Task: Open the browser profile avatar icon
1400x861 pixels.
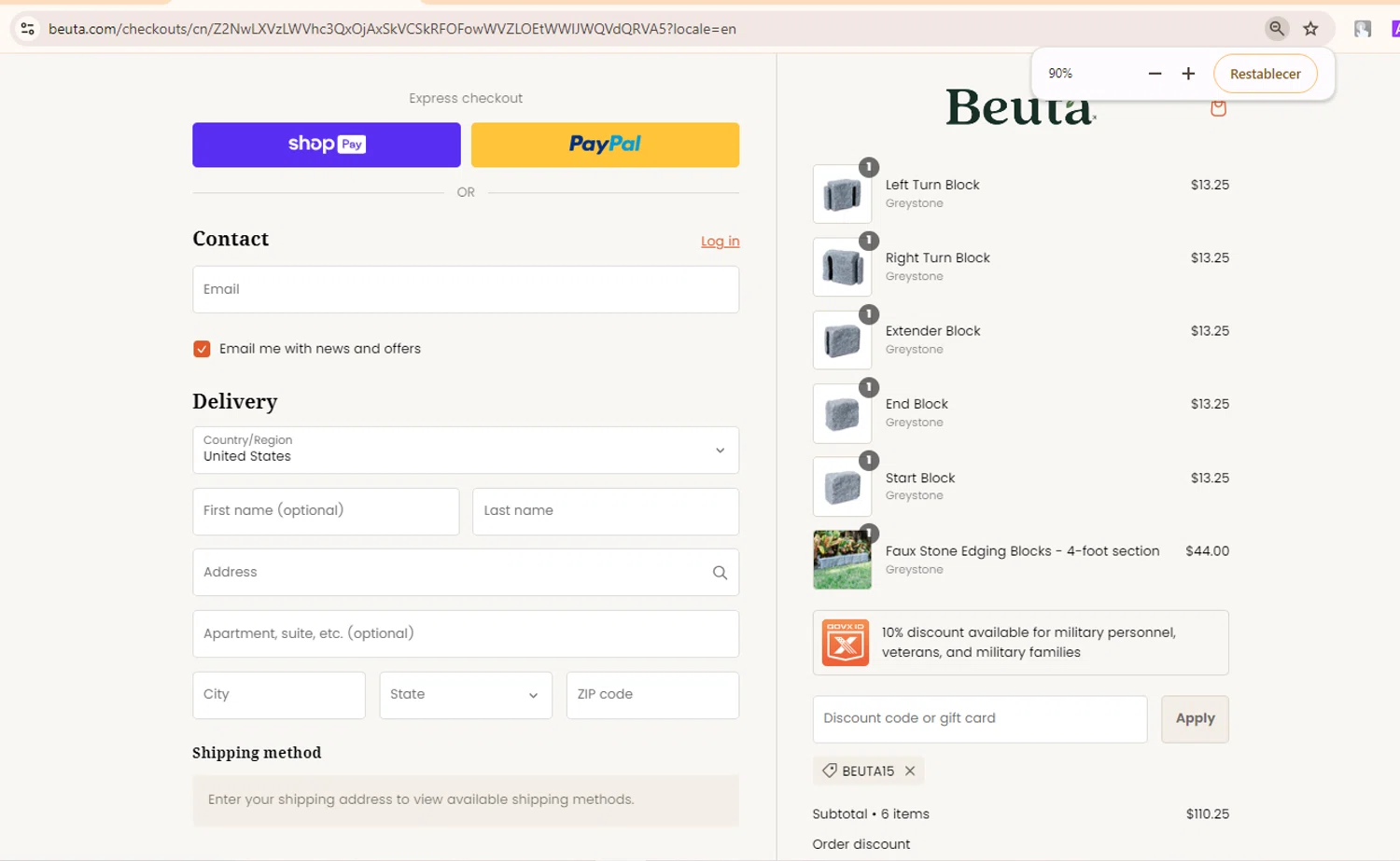Action: (1363, 29)
